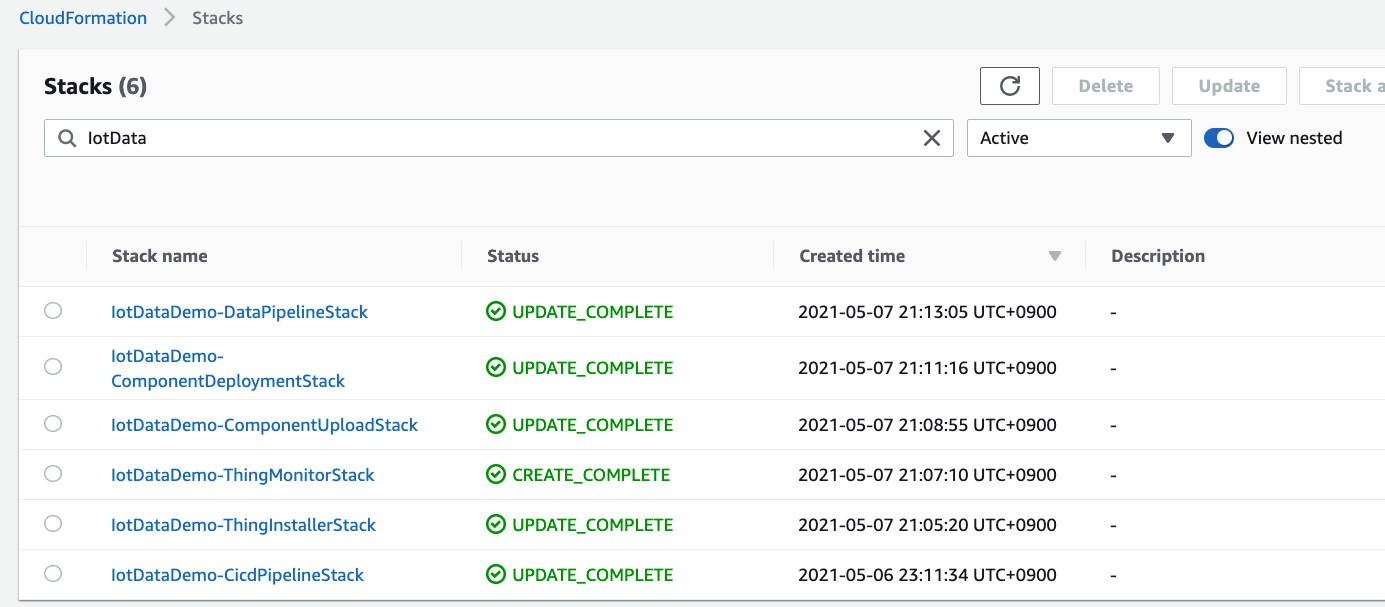Click the Stacks (6) heading
Screen dimensions: 1385x607
pos(96,87)
